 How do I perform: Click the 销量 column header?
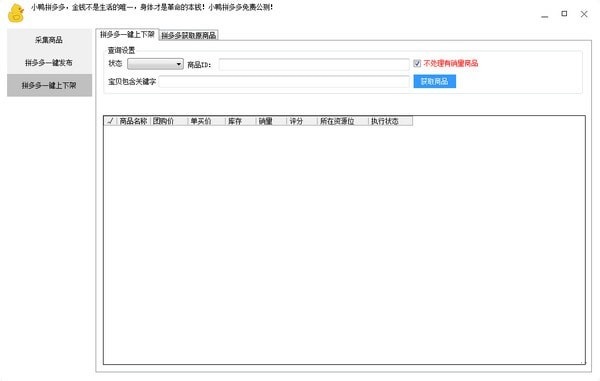coord(271,121)
